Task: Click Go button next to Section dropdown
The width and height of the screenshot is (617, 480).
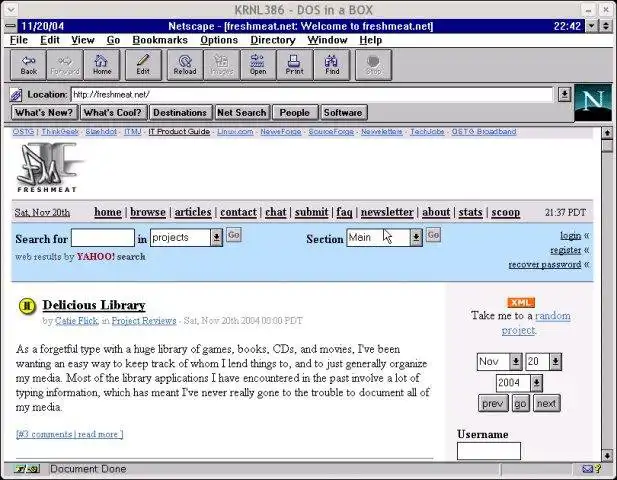Action: coord(433,235)
